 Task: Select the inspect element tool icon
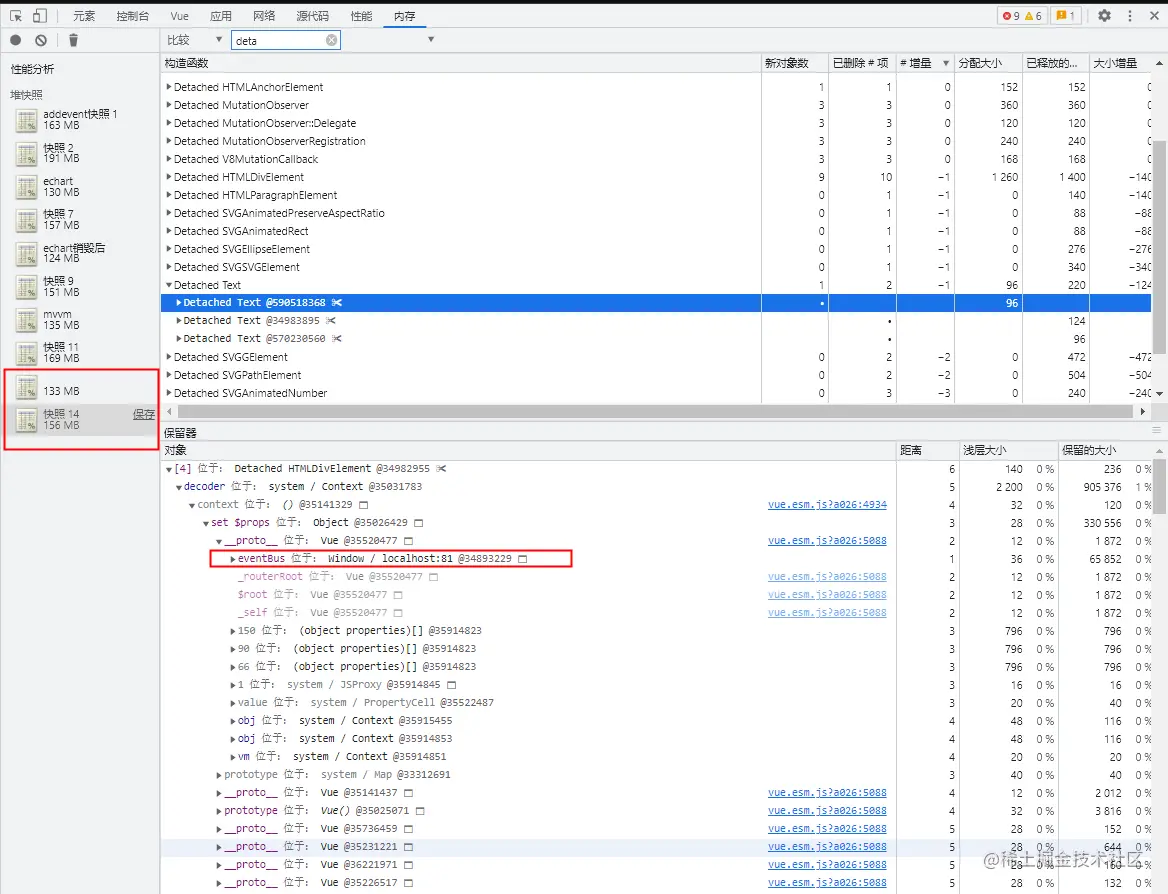[15, 16]
